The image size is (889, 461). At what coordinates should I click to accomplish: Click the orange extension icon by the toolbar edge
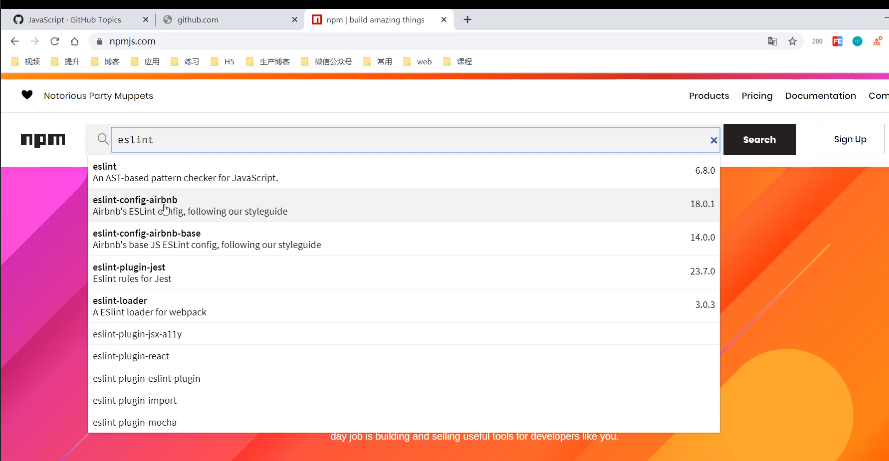tap(878, 41)
